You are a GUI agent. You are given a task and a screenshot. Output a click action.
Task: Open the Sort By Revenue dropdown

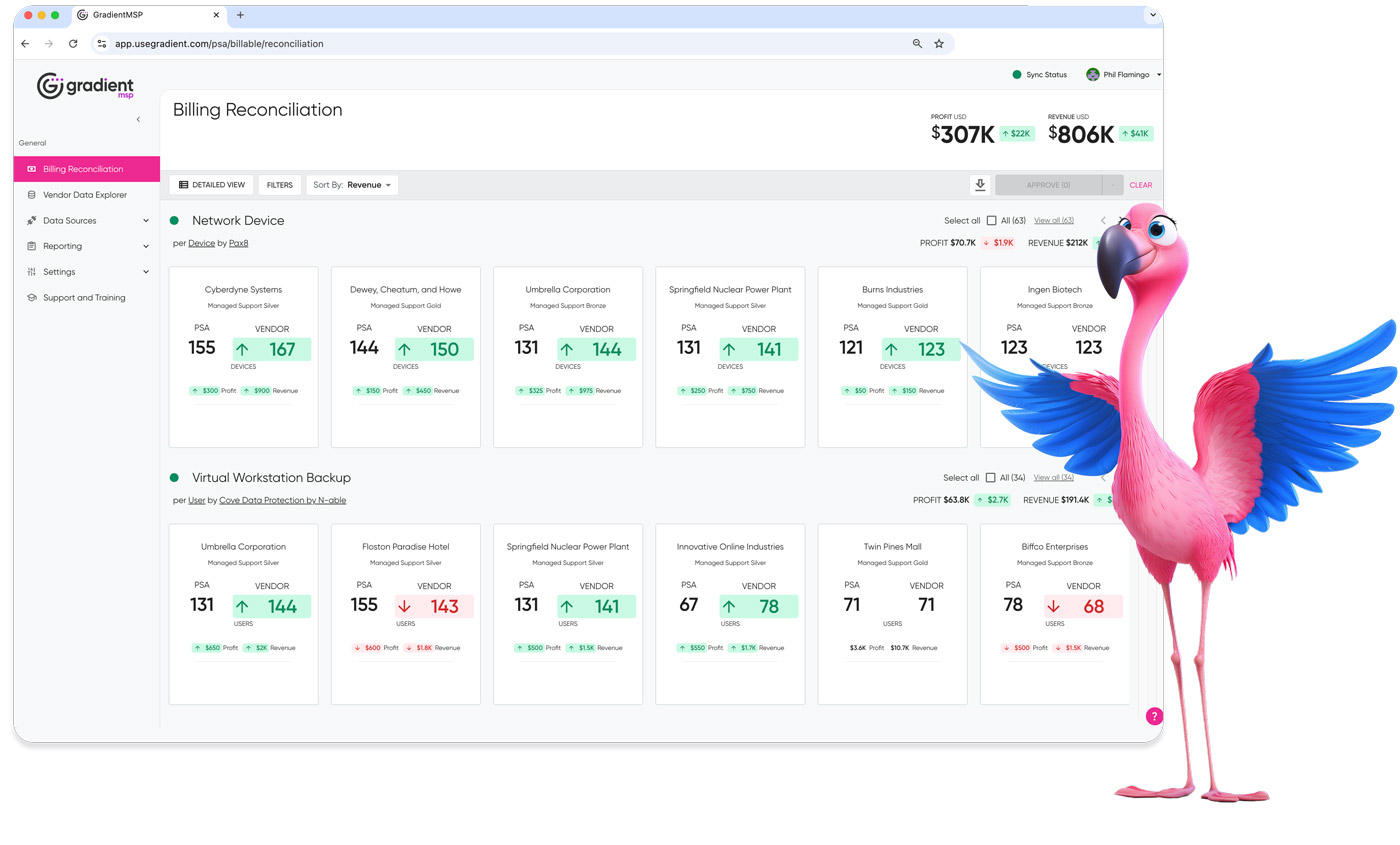[352, 185]
